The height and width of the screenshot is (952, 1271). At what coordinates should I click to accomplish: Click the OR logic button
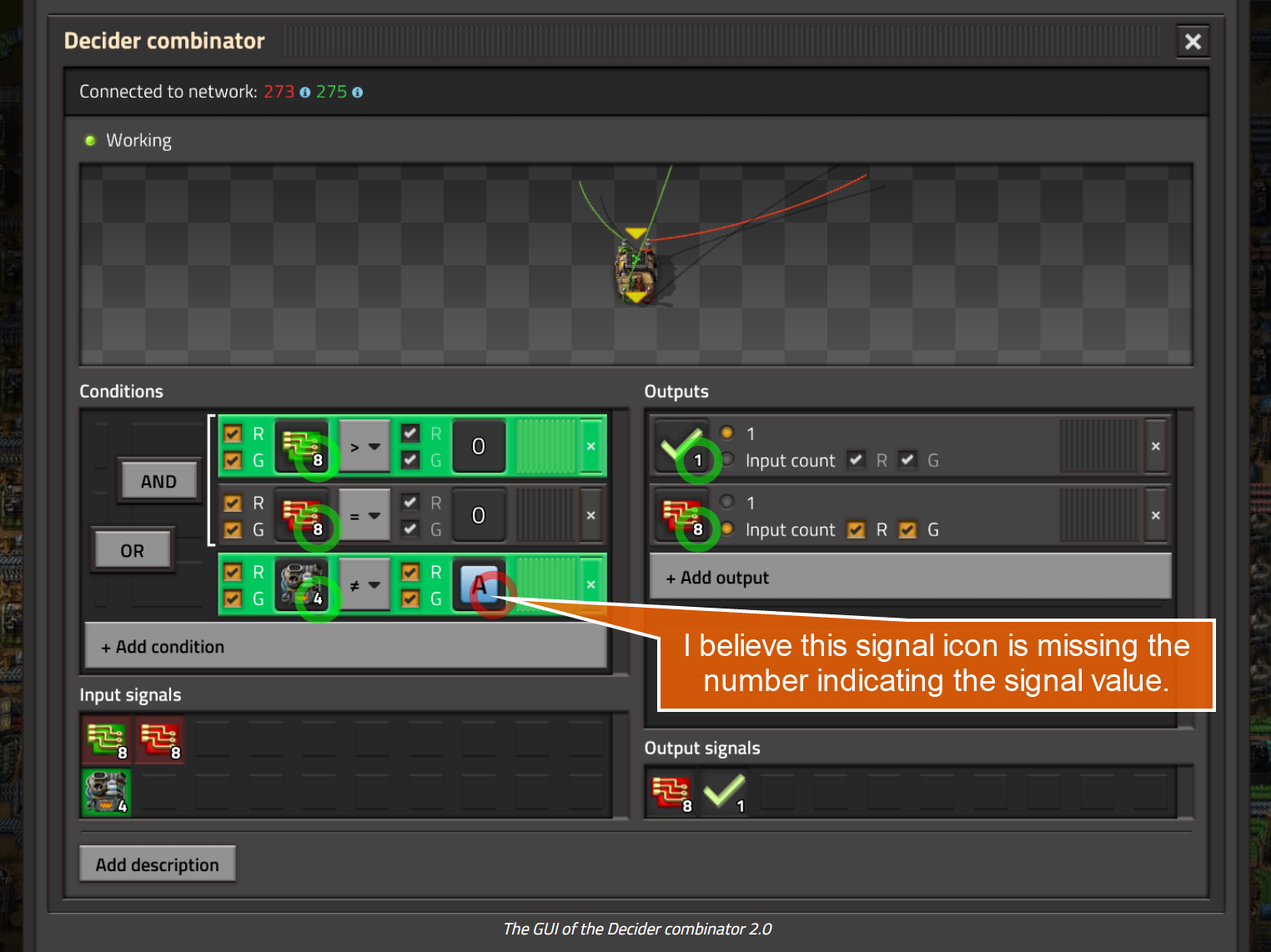click(x=133, y=550)
